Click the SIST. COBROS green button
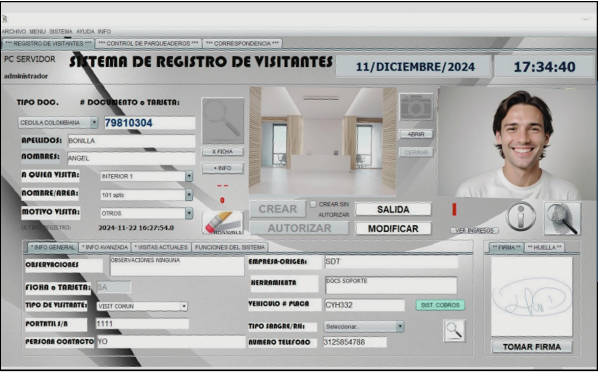 point(440,305)
